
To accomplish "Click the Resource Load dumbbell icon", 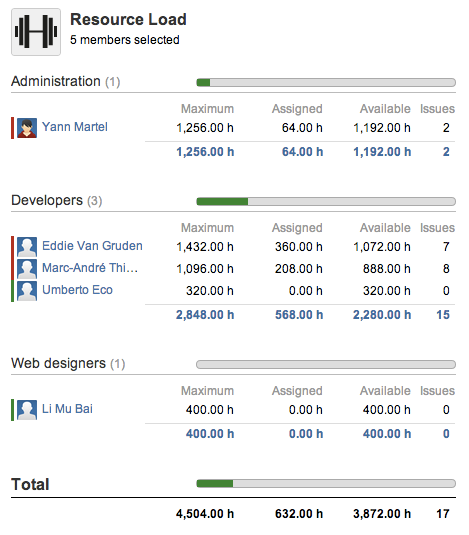I will pos(36,32).
